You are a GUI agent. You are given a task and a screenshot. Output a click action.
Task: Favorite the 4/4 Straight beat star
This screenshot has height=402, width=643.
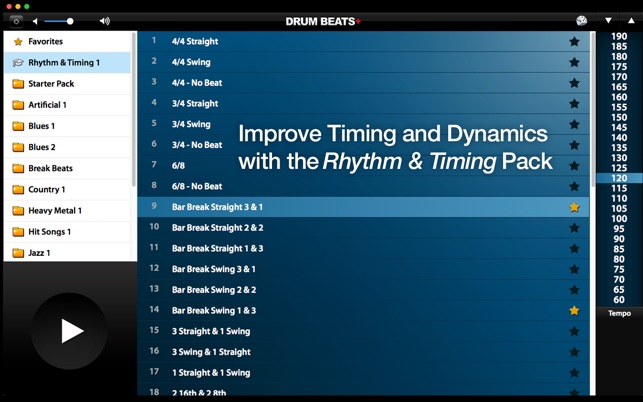[x=574, y=41]
